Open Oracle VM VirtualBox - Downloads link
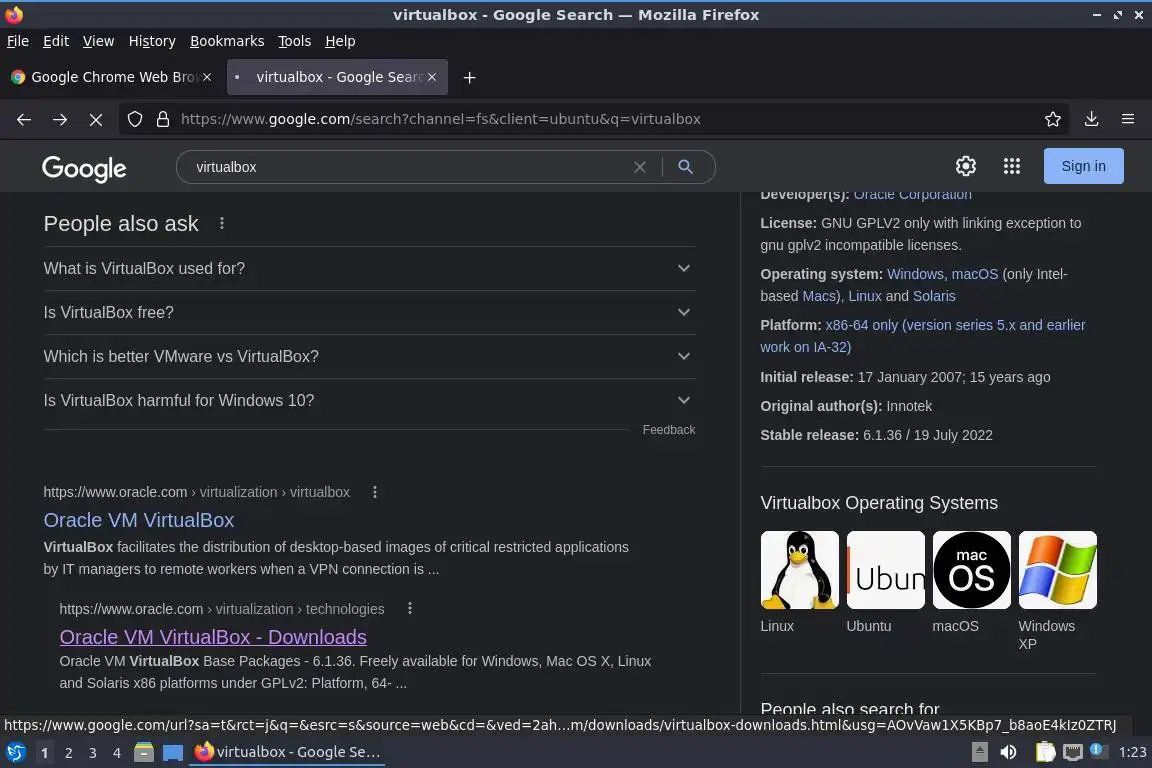1152x768 pixels. [213, 637]
